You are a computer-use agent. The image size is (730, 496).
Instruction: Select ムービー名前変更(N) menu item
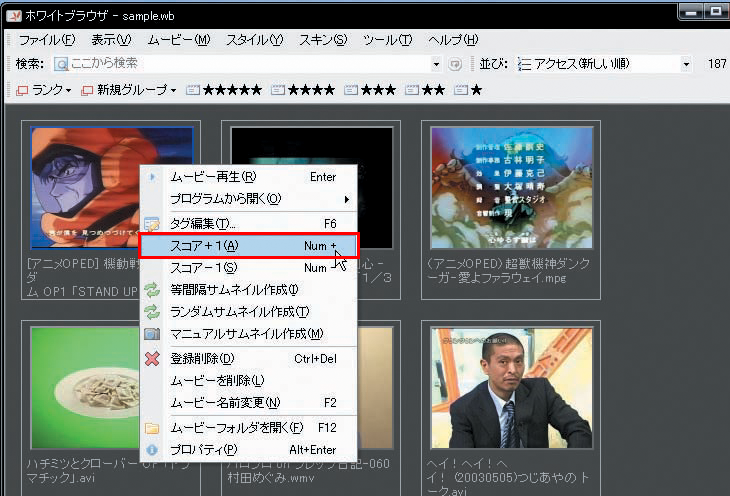248,402
